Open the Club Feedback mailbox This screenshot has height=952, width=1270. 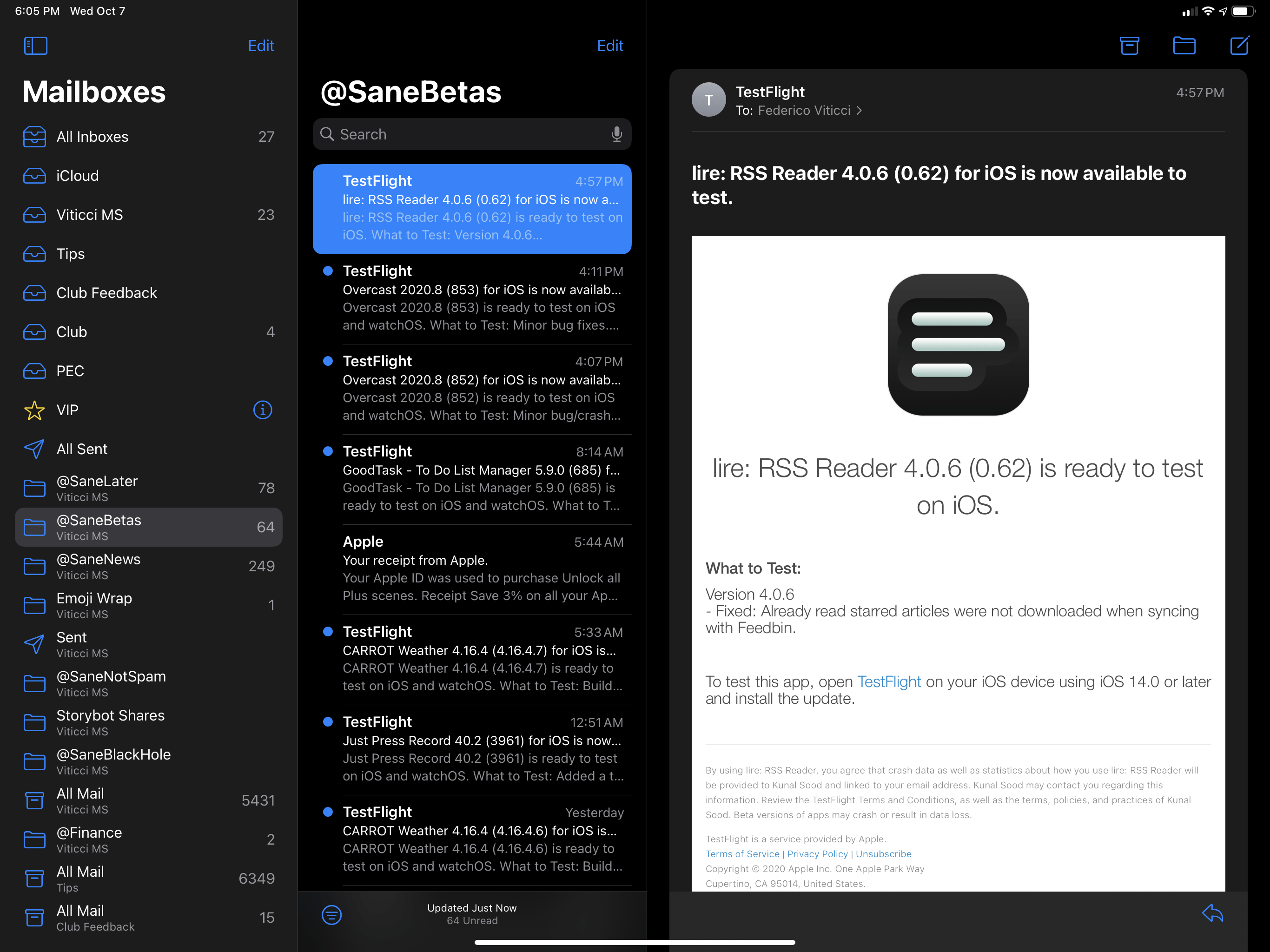[x=149, y=293]
